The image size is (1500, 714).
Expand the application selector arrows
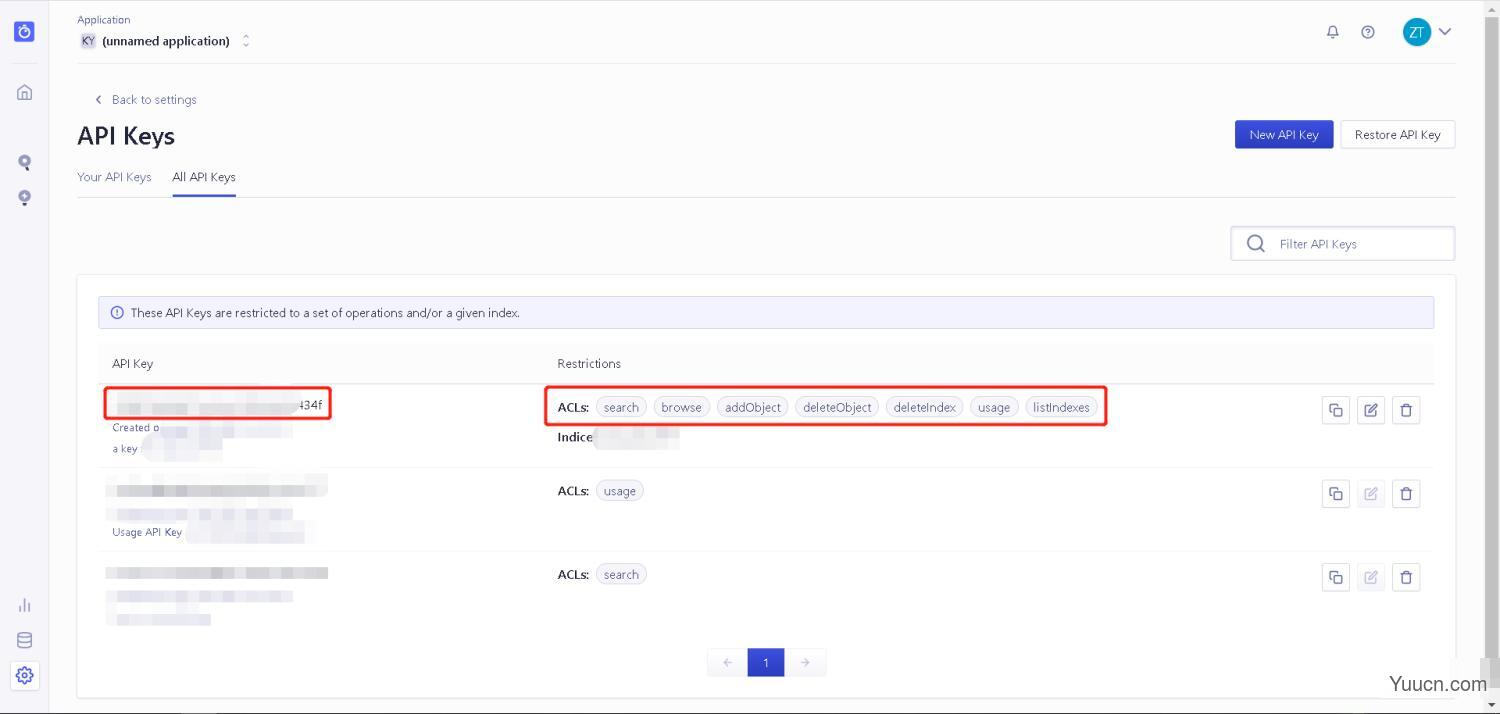point(246,41)
